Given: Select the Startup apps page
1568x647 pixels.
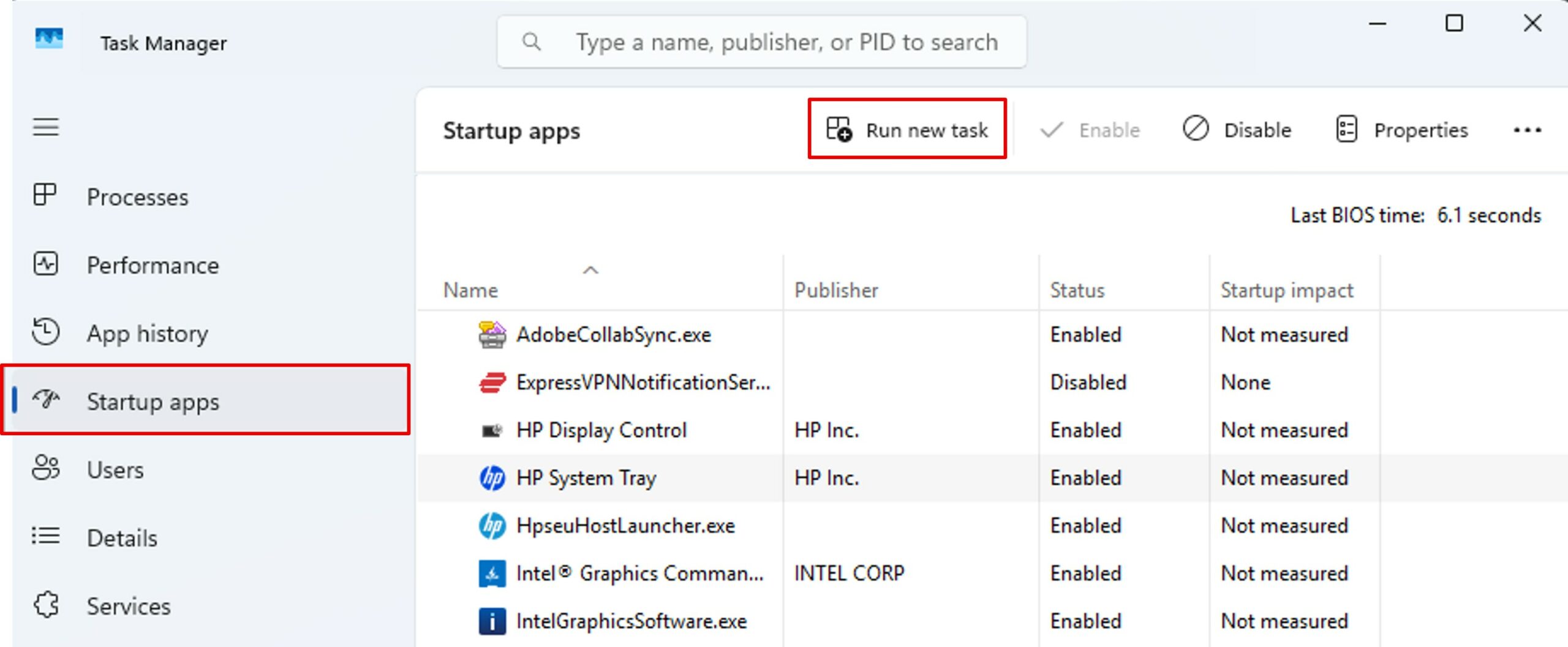Looking at the screenshot, I should click(x=211, y=402).
